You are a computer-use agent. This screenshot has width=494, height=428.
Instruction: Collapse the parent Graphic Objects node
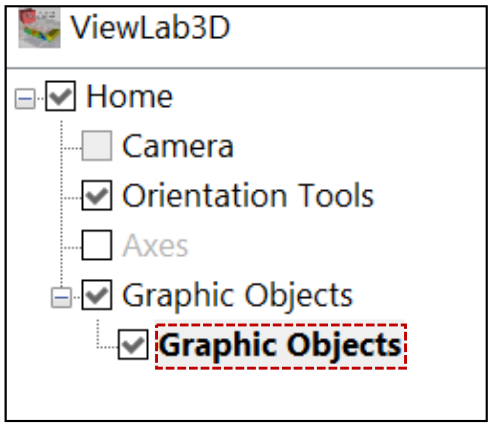point(61,298)
